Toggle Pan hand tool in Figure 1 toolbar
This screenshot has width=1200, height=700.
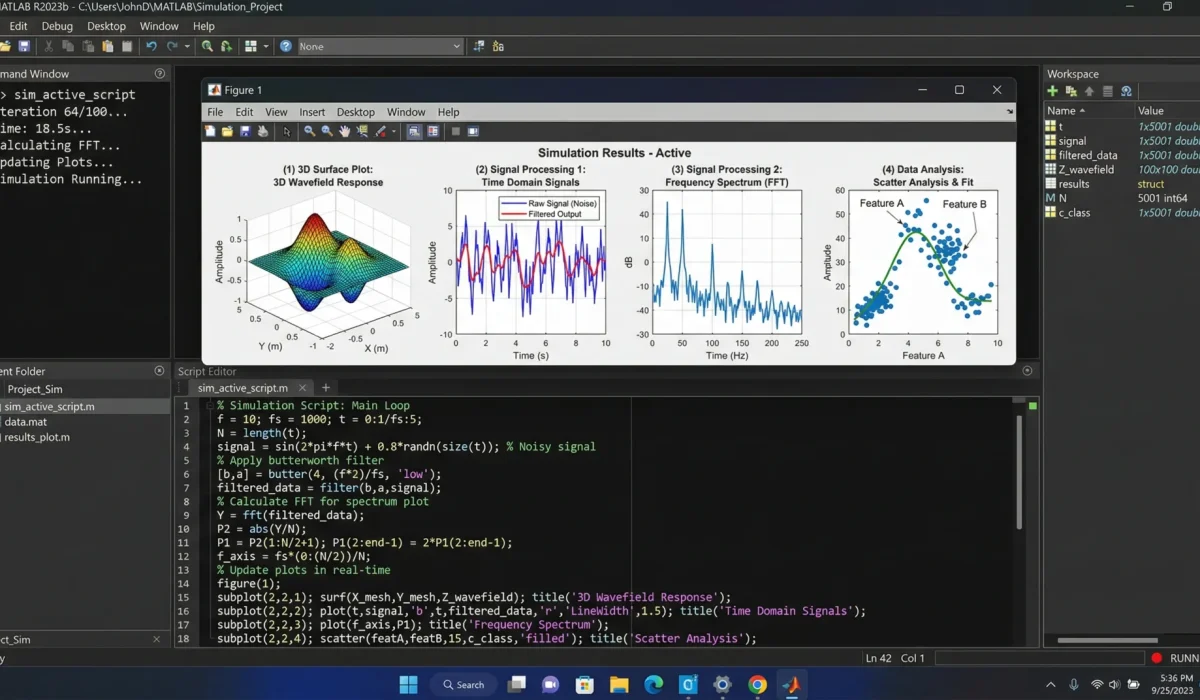345,131
